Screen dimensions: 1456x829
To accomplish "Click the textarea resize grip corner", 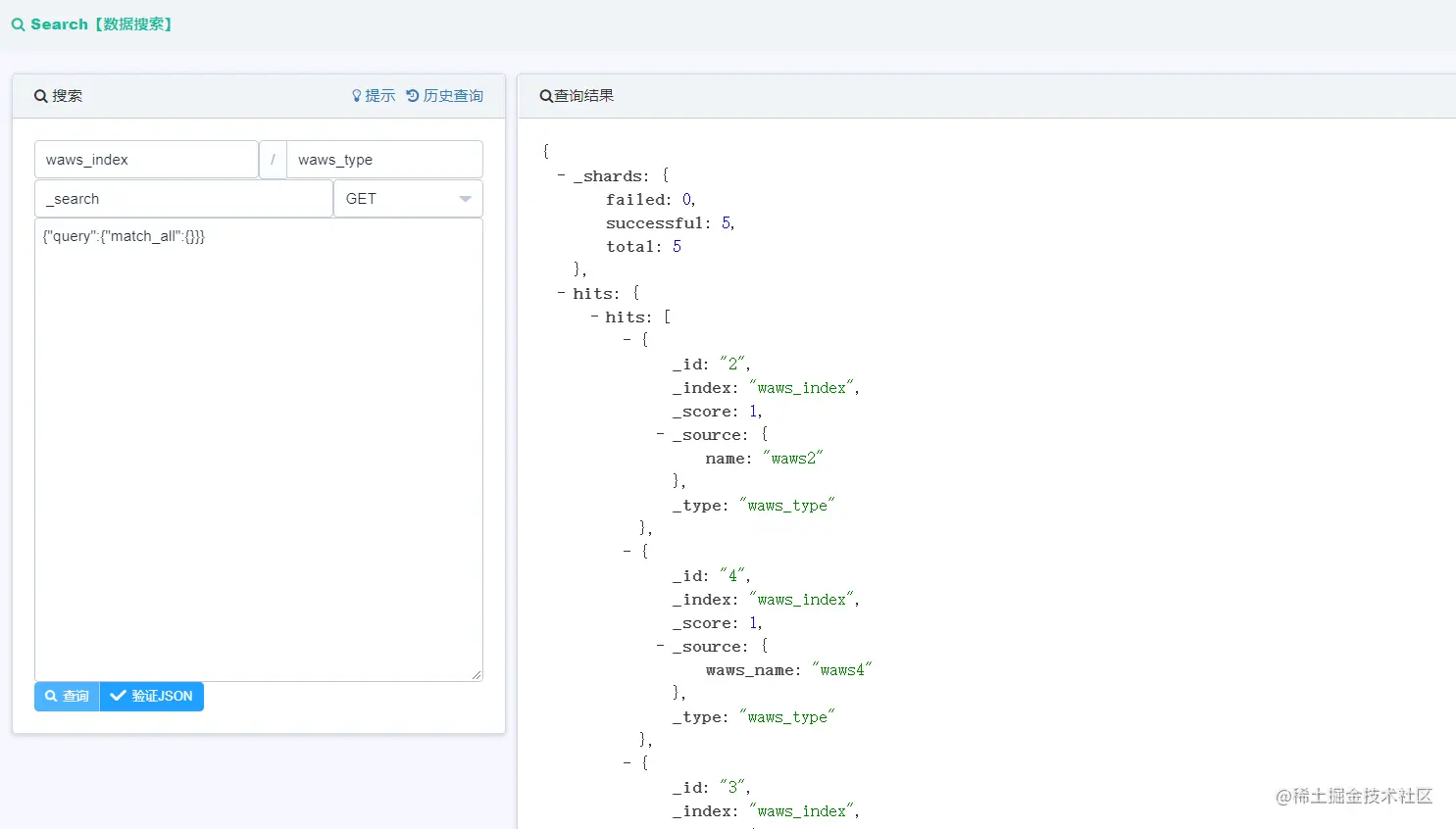I will (477, 674).
